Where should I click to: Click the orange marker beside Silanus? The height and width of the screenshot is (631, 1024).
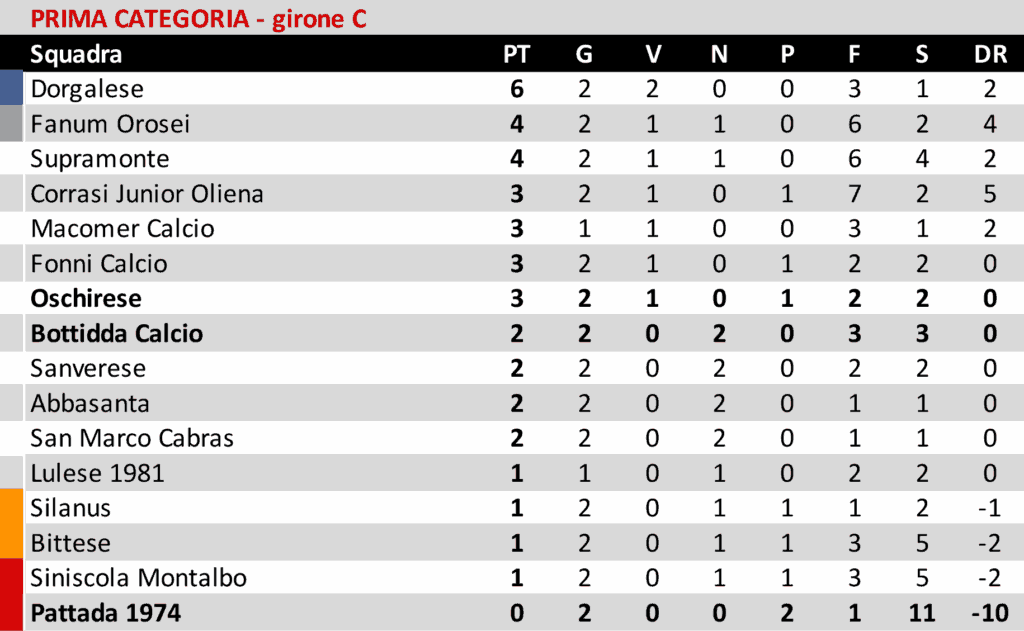coord(11,508)
